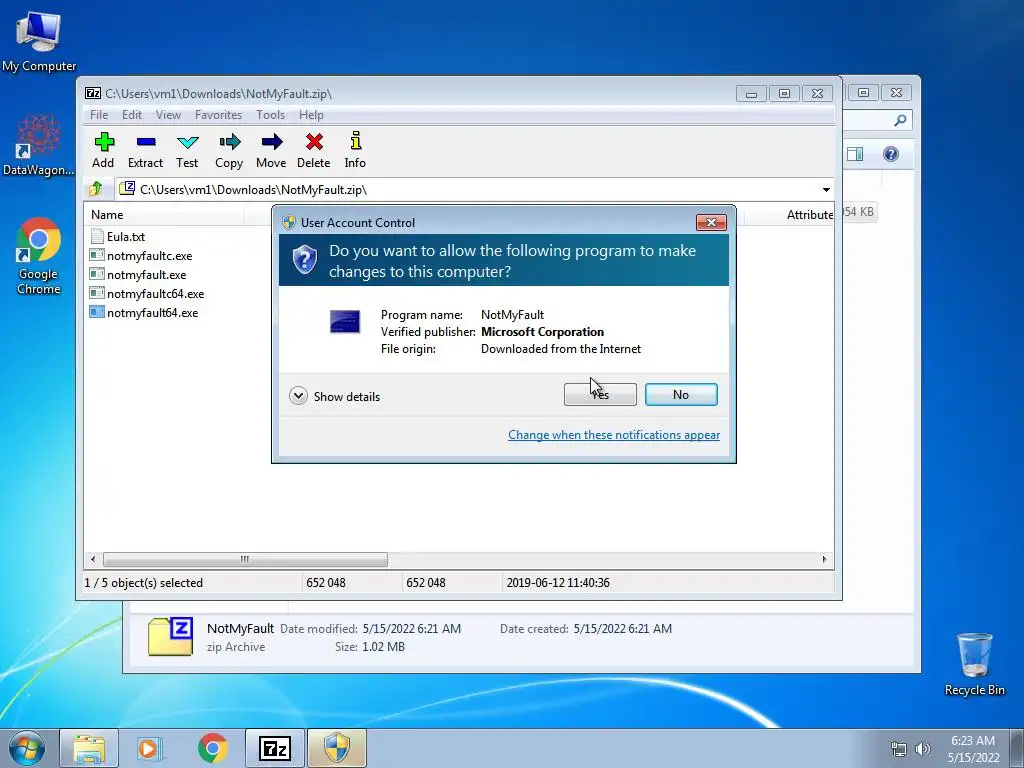Open Windows Explorer from taskbar
The image size is (1024, 768).
point(89,748)
